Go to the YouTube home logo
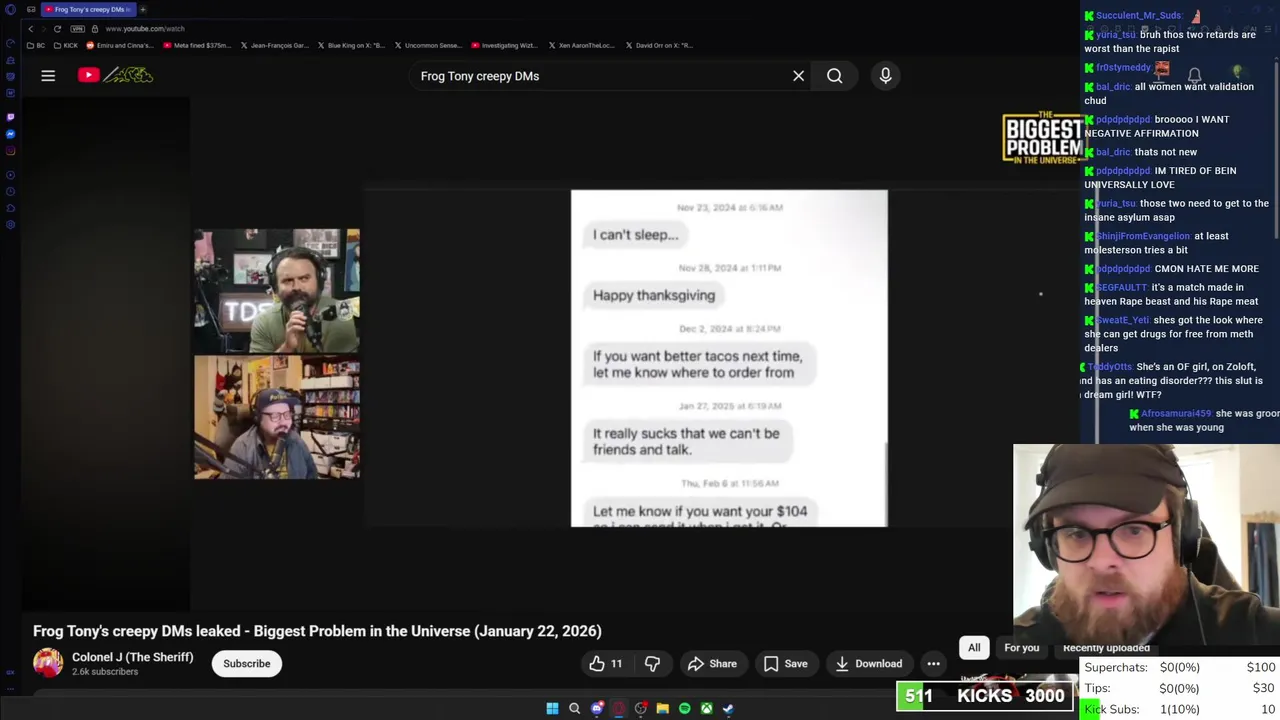The height and width of the screenshot is (720, 1280). tap(115, 75)
